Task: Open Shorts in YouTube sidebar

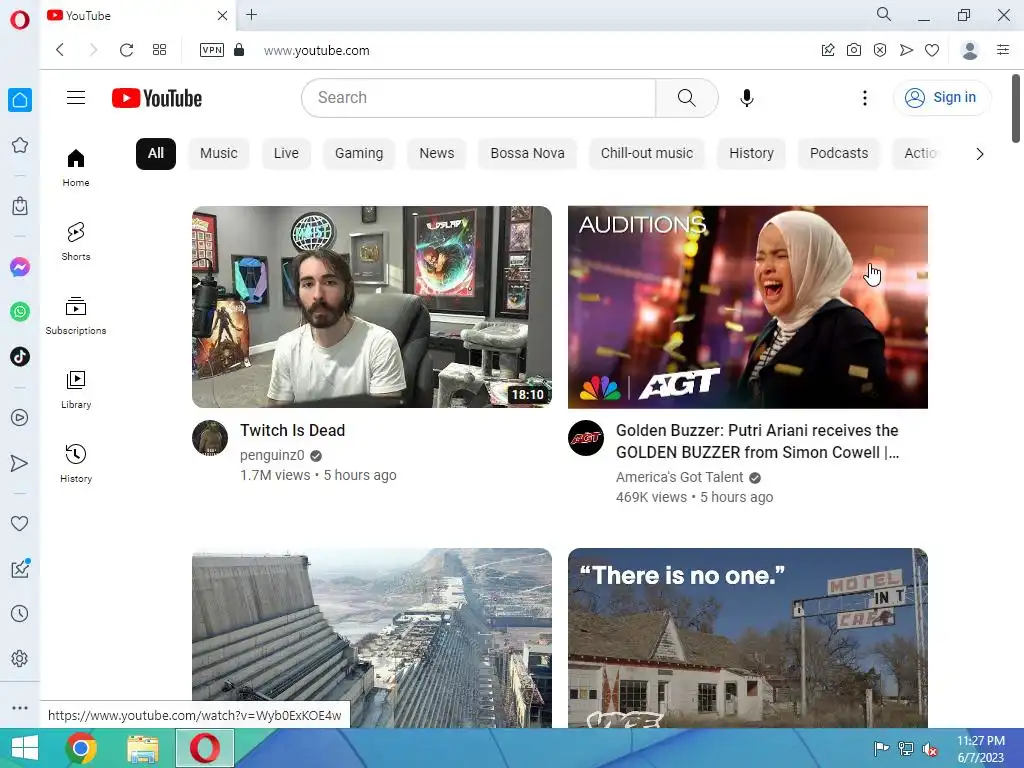Action: (x=76, y=242)
